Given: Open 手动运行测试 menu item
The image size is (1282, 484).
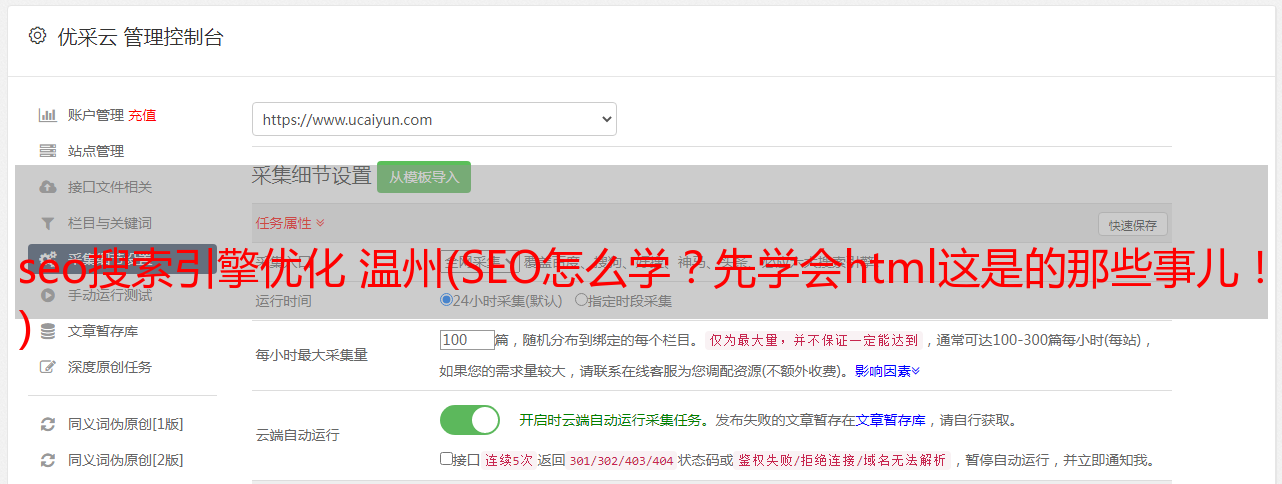Looking at the screenshot, I should (x=110, y=295).
